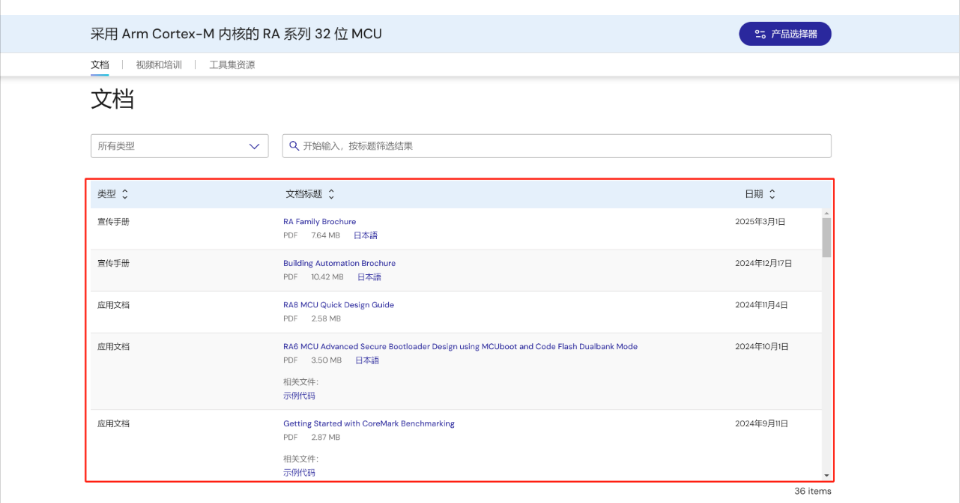Sort by 日期 column arrows
The image size is (960, 503).
(772, 194)
